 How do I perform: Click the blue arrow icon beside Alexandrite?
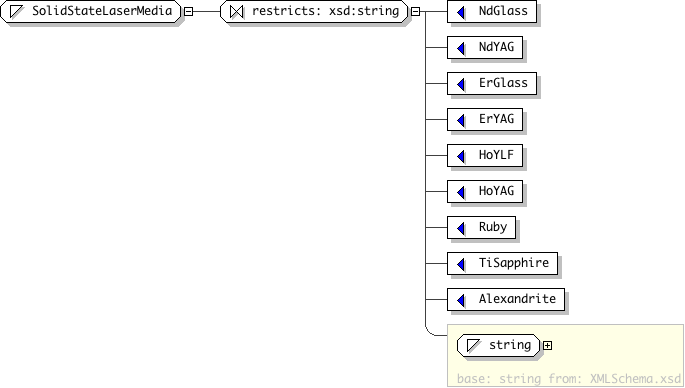pos(460,300)
